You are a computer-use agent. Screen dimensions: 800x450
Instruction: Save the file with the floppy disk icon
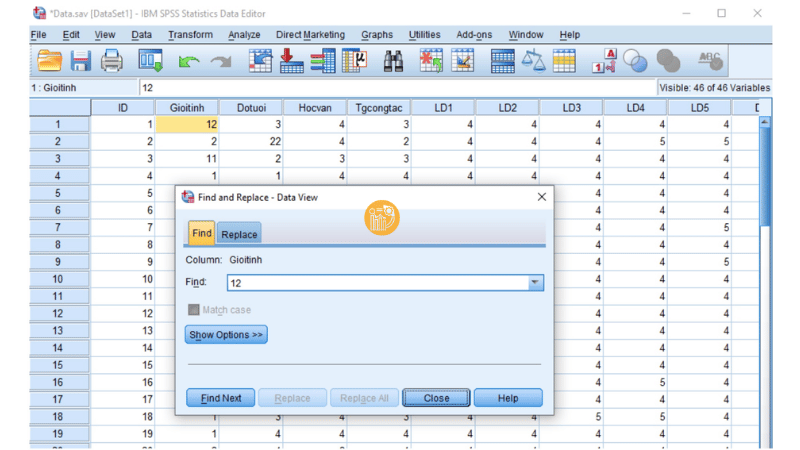80,61
